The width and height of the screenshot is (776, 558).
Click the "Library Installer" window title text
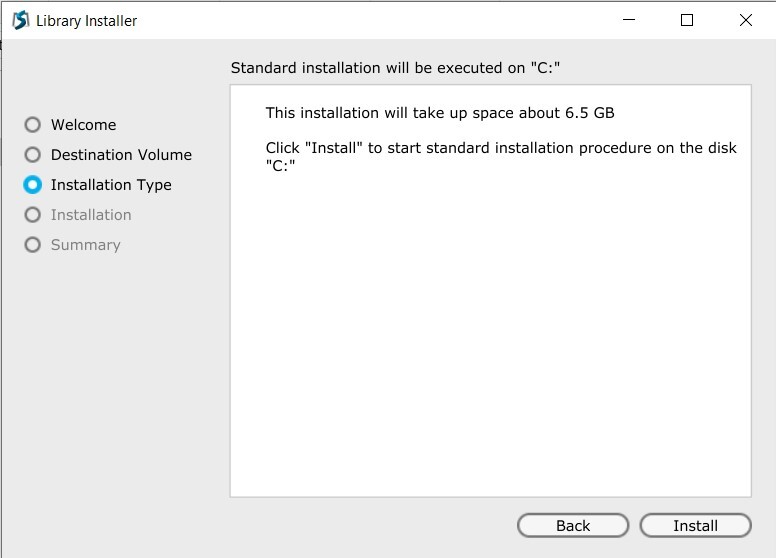coord(86,21)
